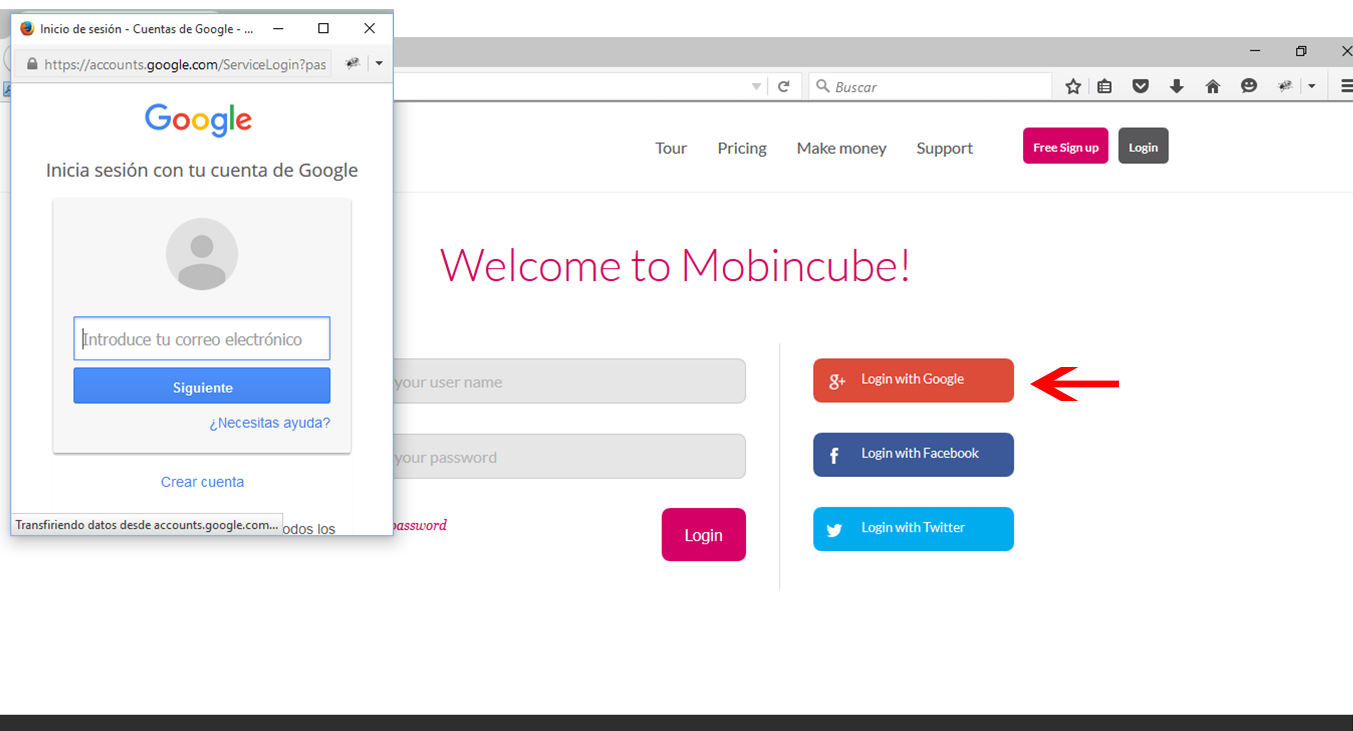This screenshot has height=731, width=1353.
Task: Open the ¿Necesitas ayuda? link
Action: [x=269, y=423]
